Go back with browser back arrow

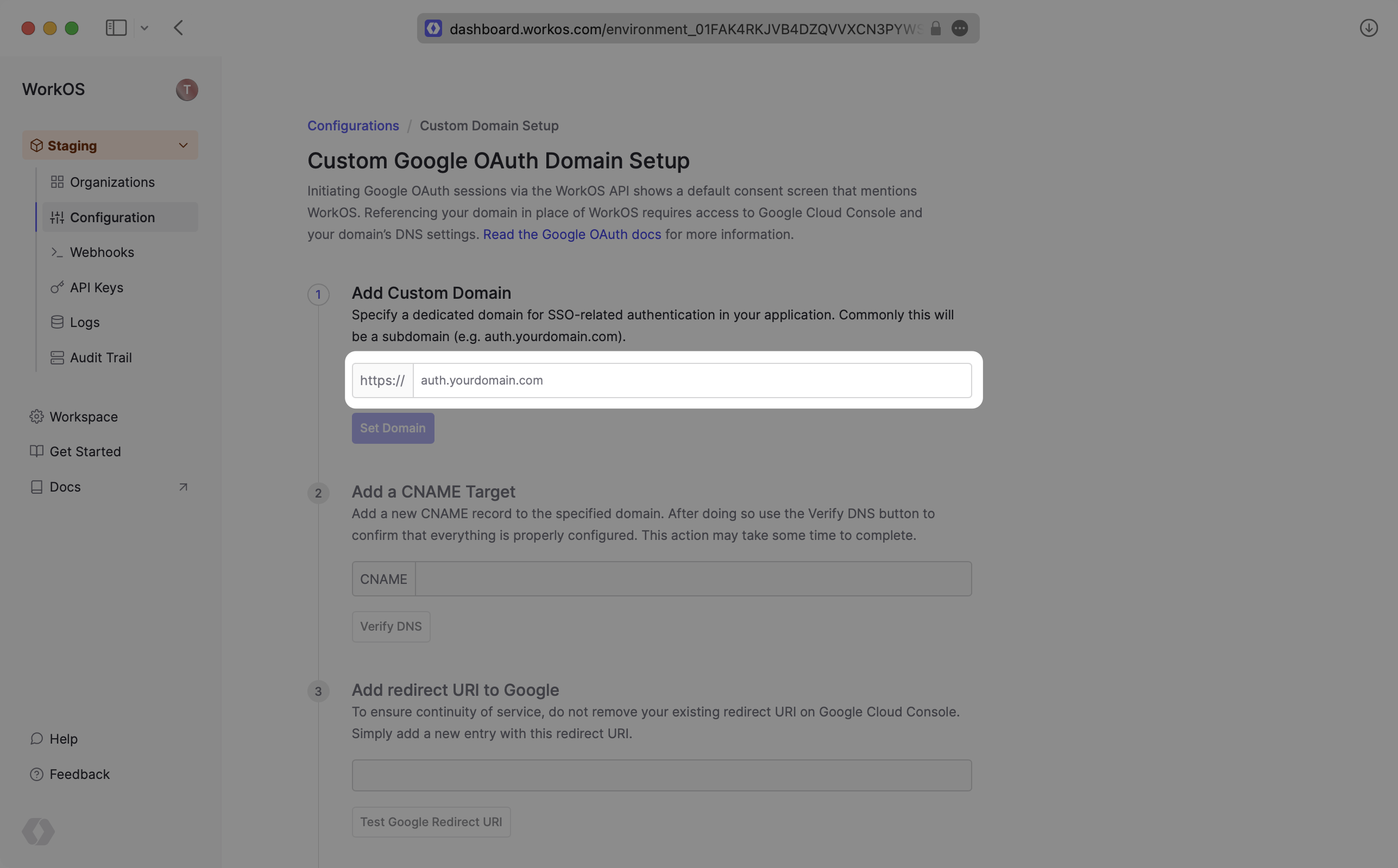(179, 28)
